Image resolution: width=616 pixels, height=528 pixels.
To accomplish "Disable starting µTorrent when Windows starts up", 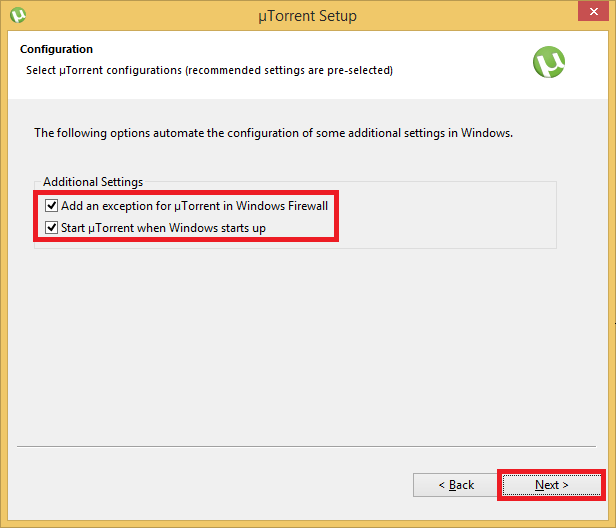I will click(52, 228).
